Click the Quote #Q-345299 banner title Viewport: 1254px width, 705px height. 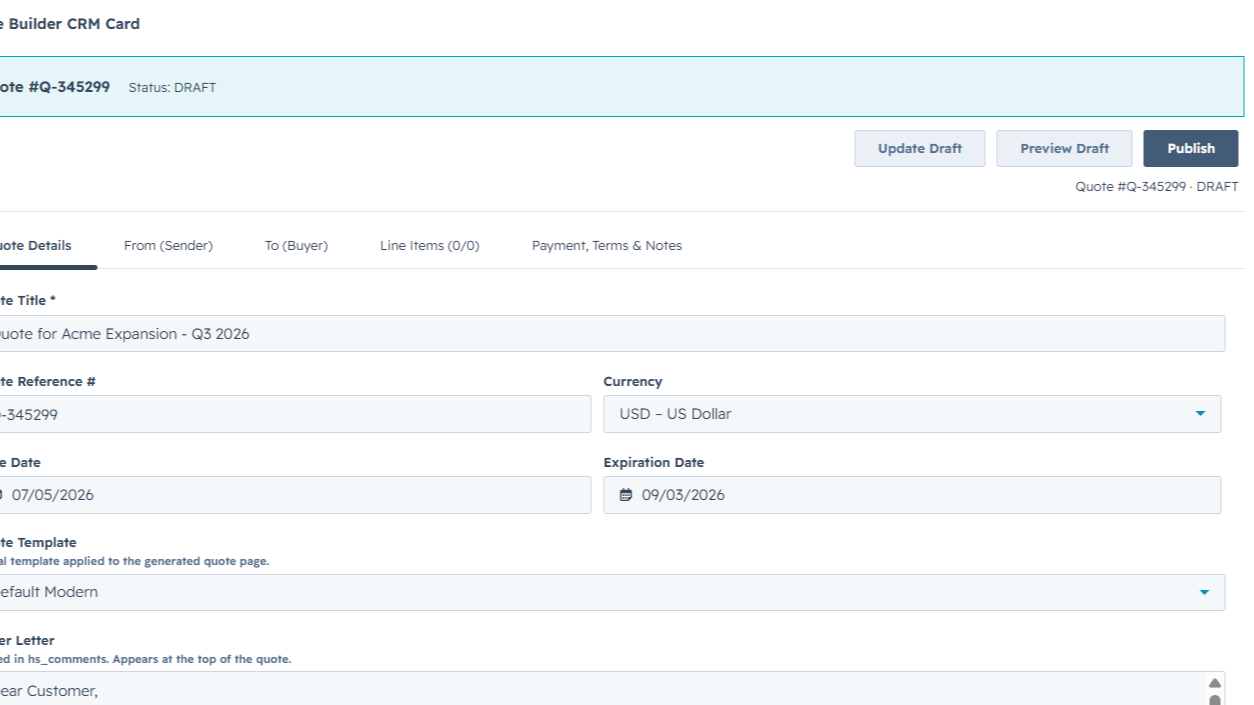coord(53,87)
